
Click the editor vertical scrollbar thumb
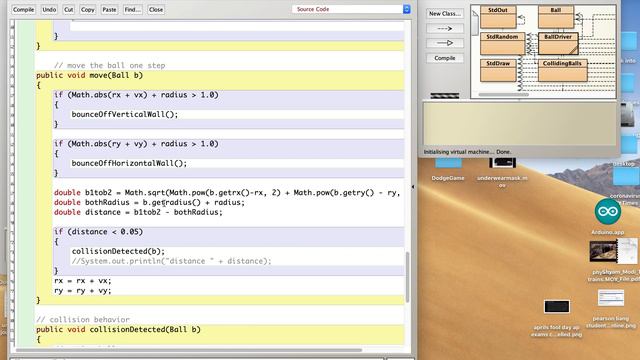(x=407, y=278)
